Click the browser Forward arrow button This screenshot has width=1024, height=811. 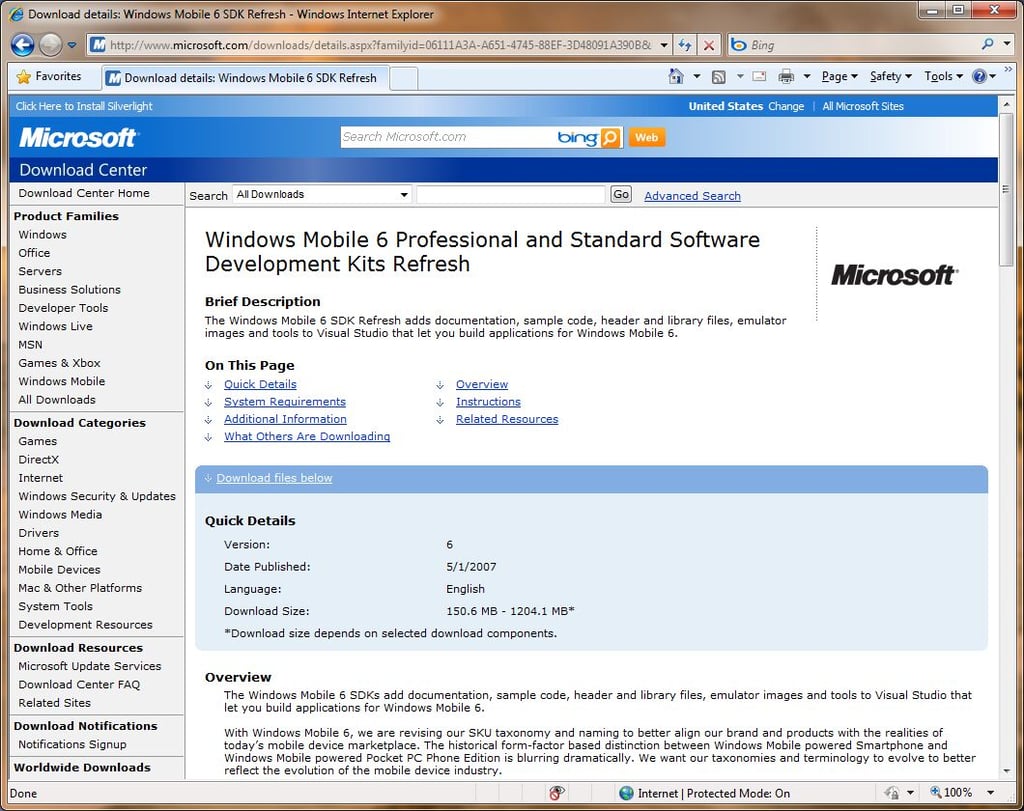point(50,45)
